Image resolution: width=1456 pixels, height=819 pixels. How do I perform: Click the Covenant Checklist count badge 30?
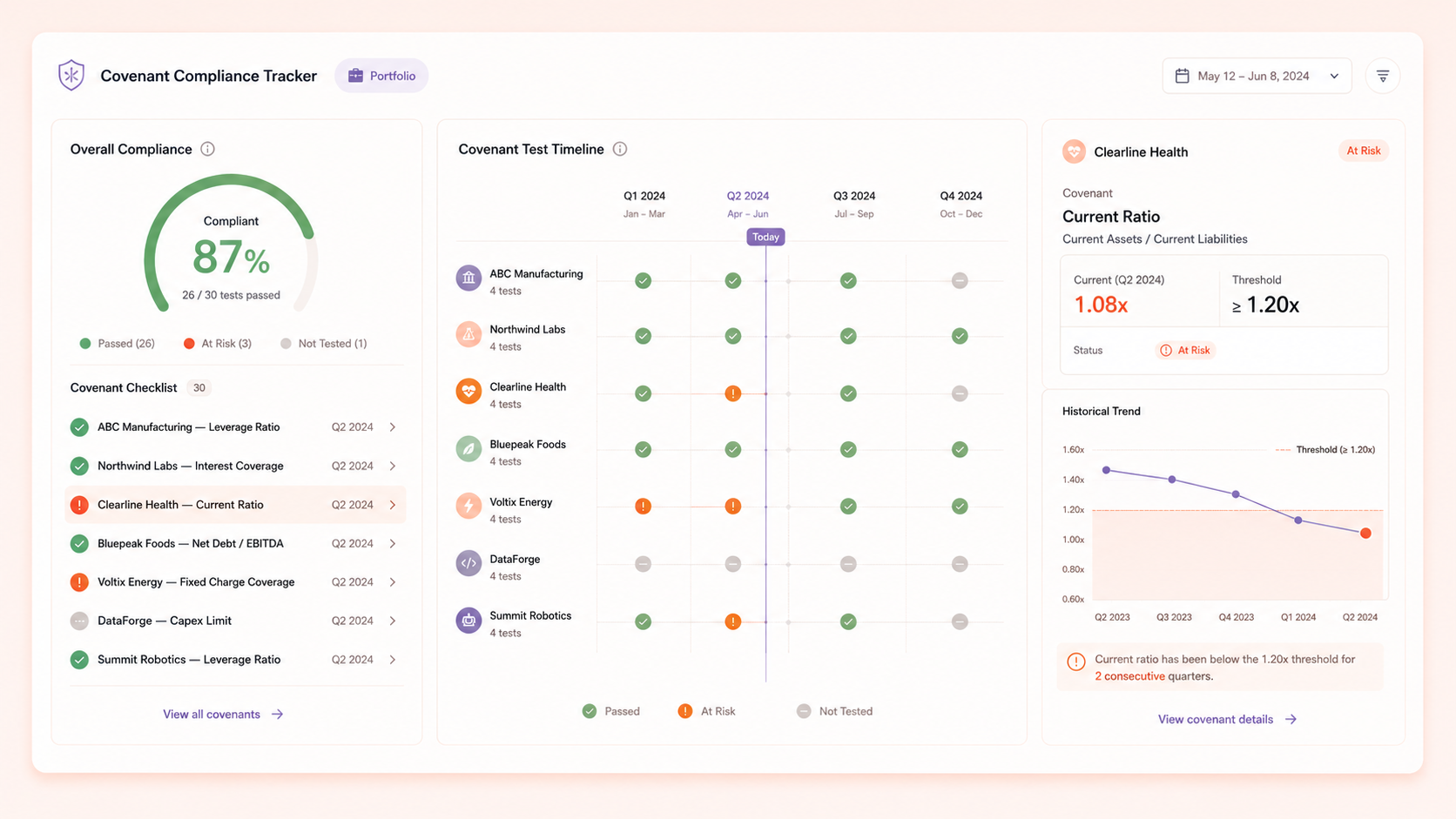click(x=199, y=388)
